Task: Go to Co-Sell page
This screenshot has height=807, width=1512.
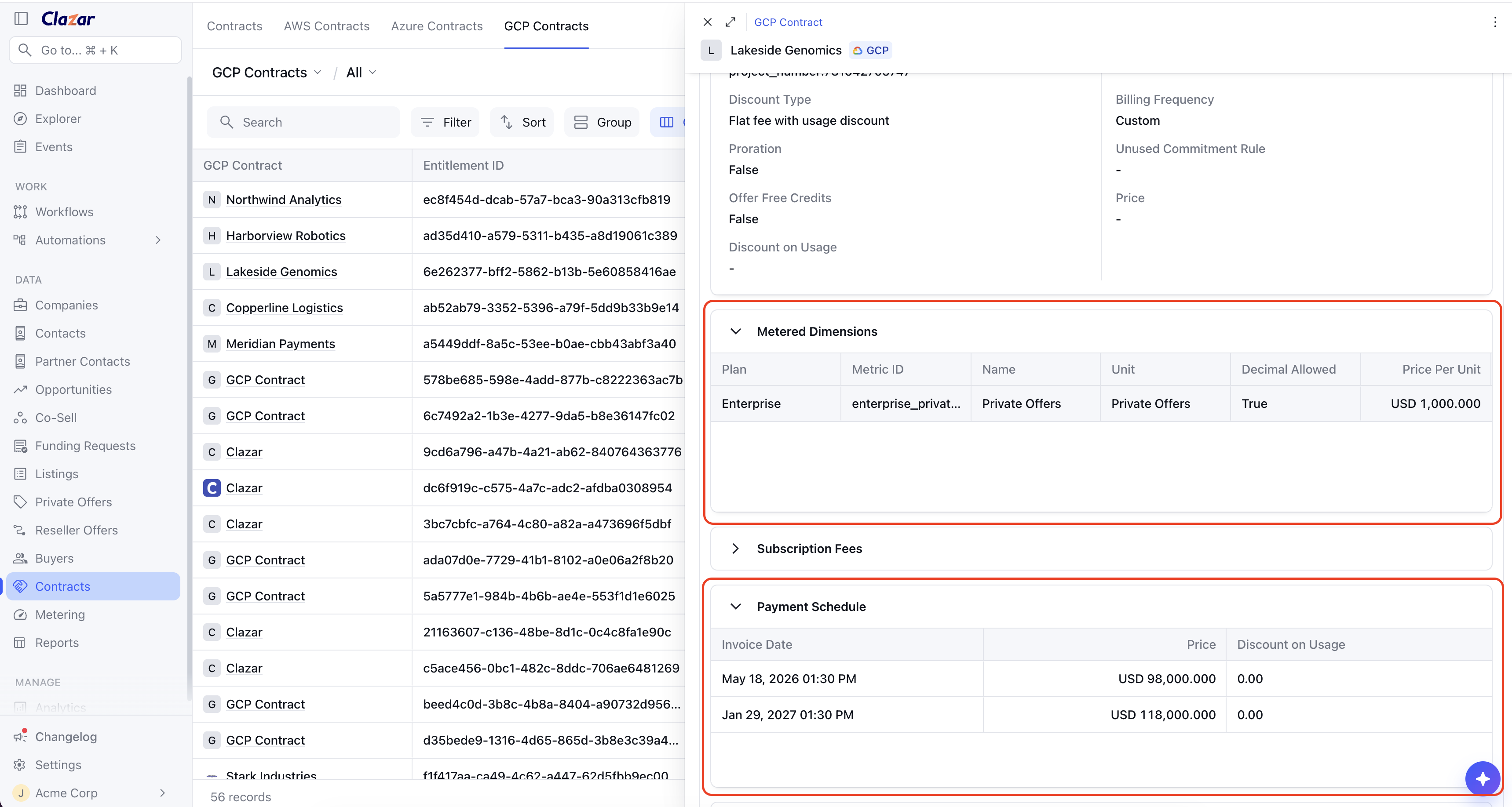Action: click(x=56, y=418)
